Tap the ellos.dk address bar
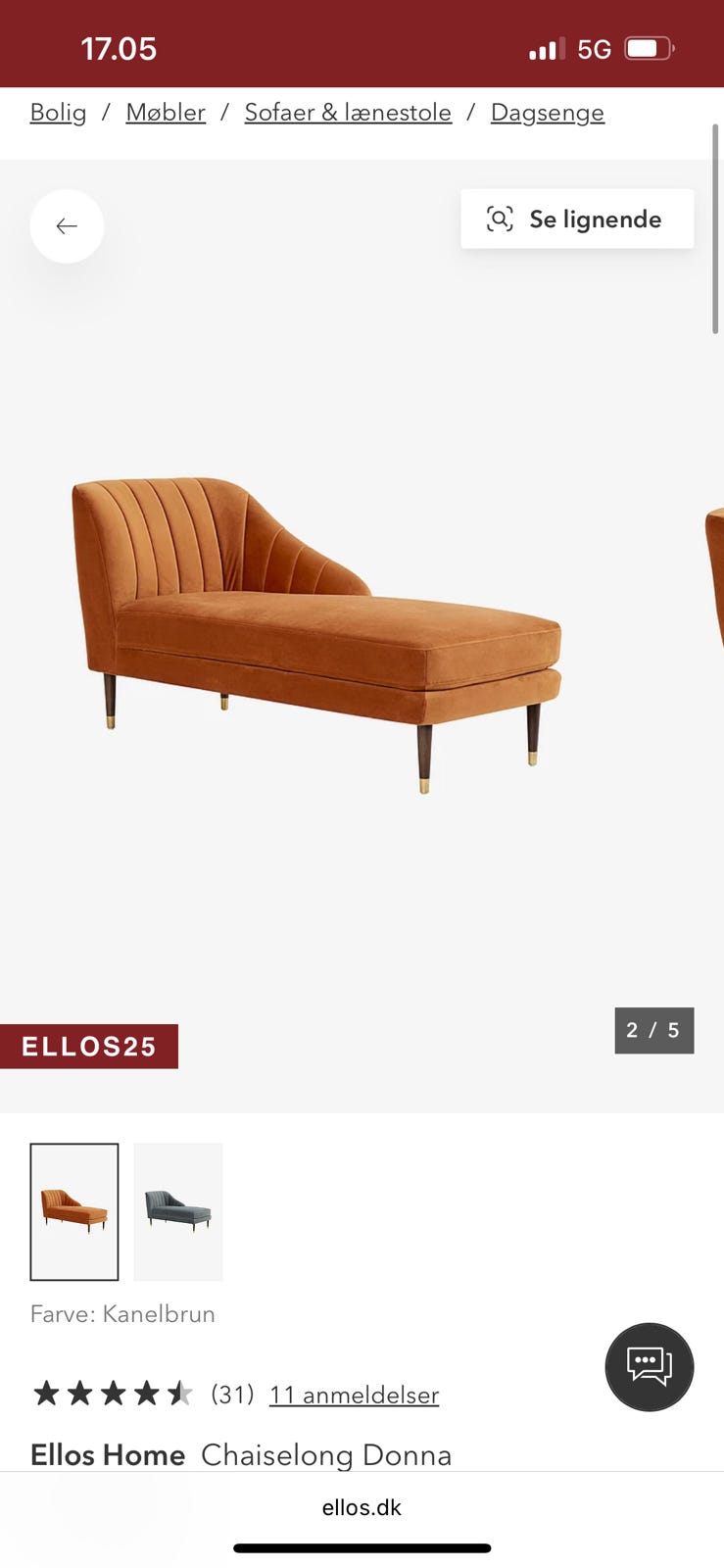Screen dimensions: 724x1568 [362, 1507]
